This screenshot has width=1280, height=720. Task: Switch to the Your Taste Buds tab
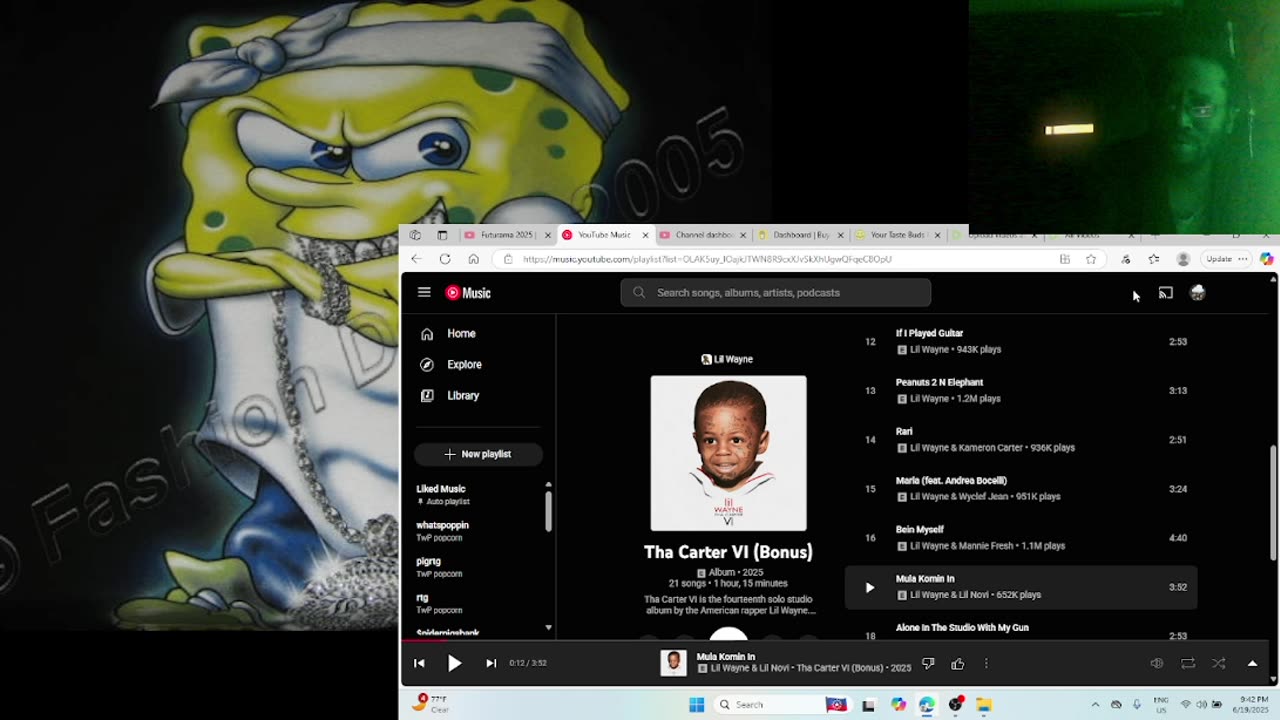click(897, 235)
